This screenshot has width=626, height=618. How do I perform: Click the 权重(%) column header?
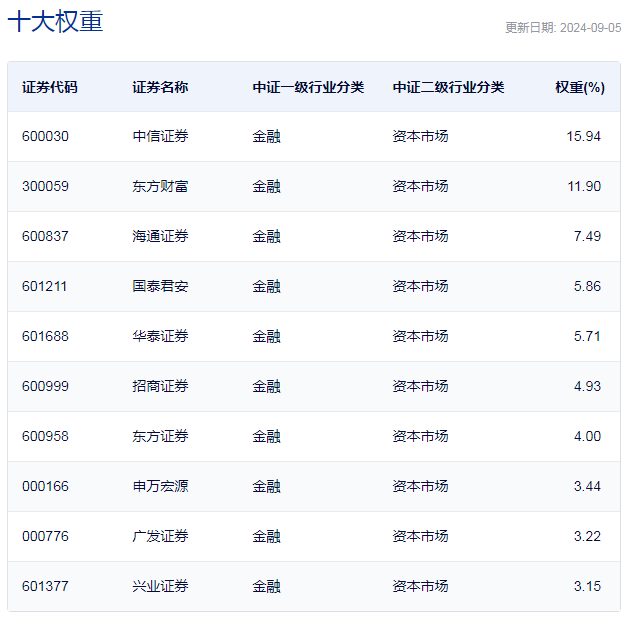point(580,87)
